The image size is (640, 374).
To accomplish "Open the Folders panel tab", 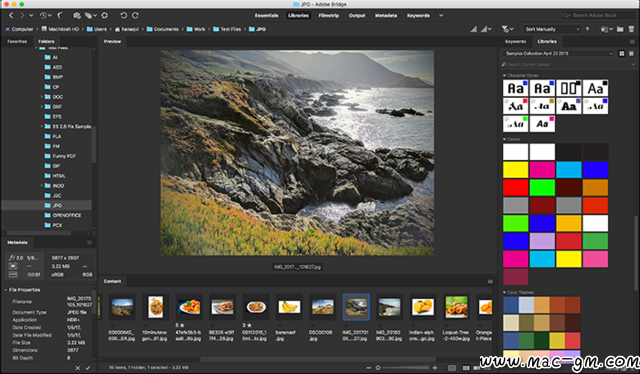I will pyautogui.click(x=46, y=42).
